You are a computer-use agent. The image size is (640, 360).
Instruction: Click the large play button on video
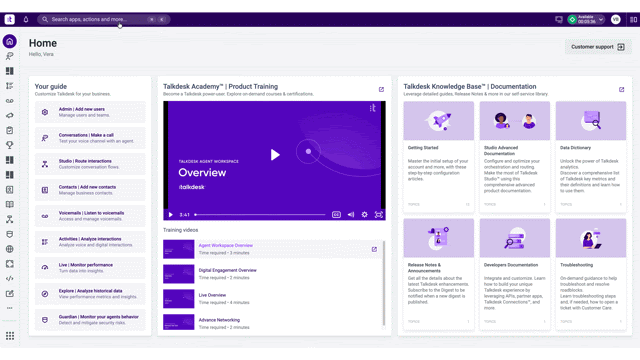[275, 155]
